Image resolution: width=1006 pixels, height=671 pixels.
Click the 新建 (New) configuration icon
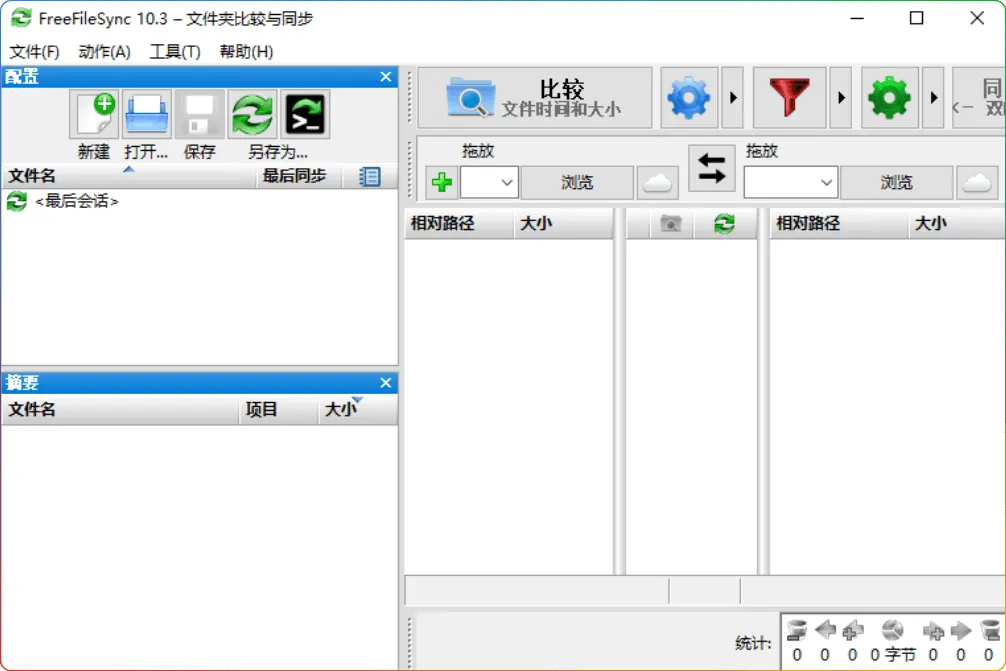click(x=94, y=115)
